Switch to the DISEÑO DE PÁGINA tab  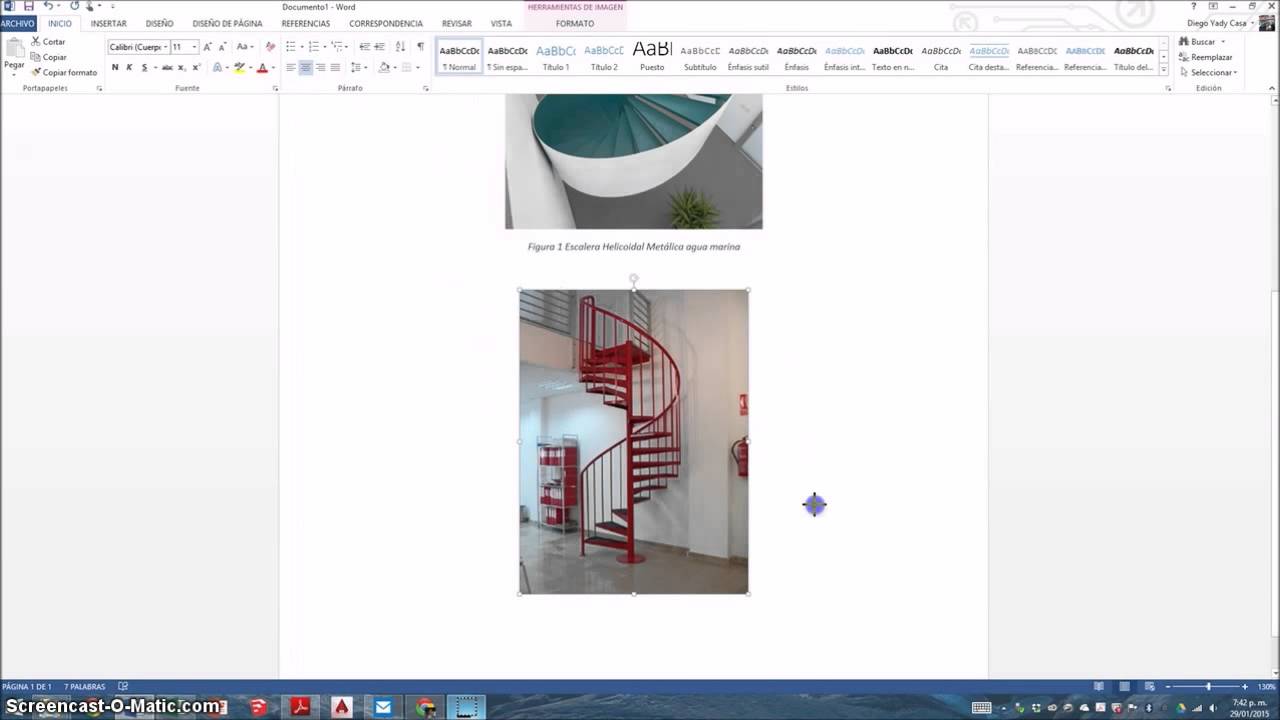[x=227, y=23]
